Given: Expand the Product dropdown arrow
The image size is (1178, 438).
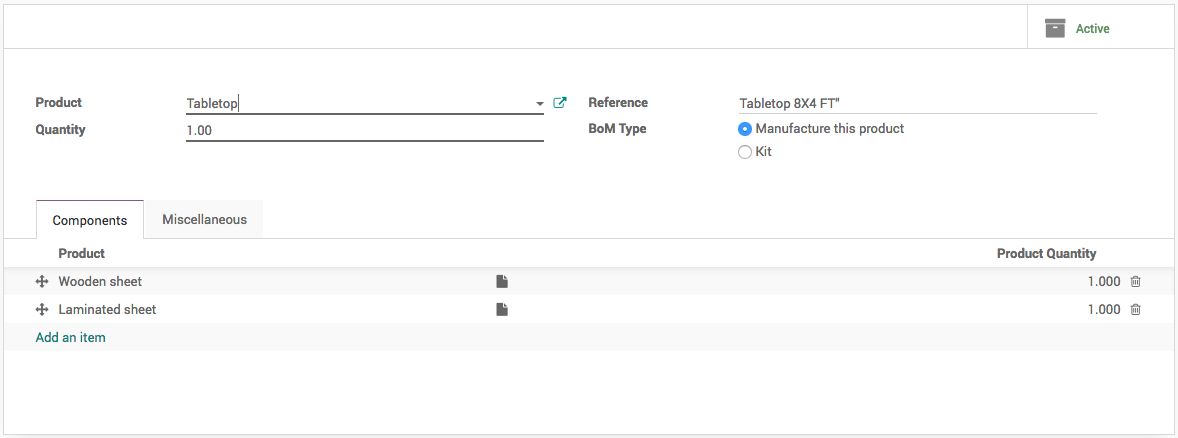Looking at the screenshot, I should point(540,103).
